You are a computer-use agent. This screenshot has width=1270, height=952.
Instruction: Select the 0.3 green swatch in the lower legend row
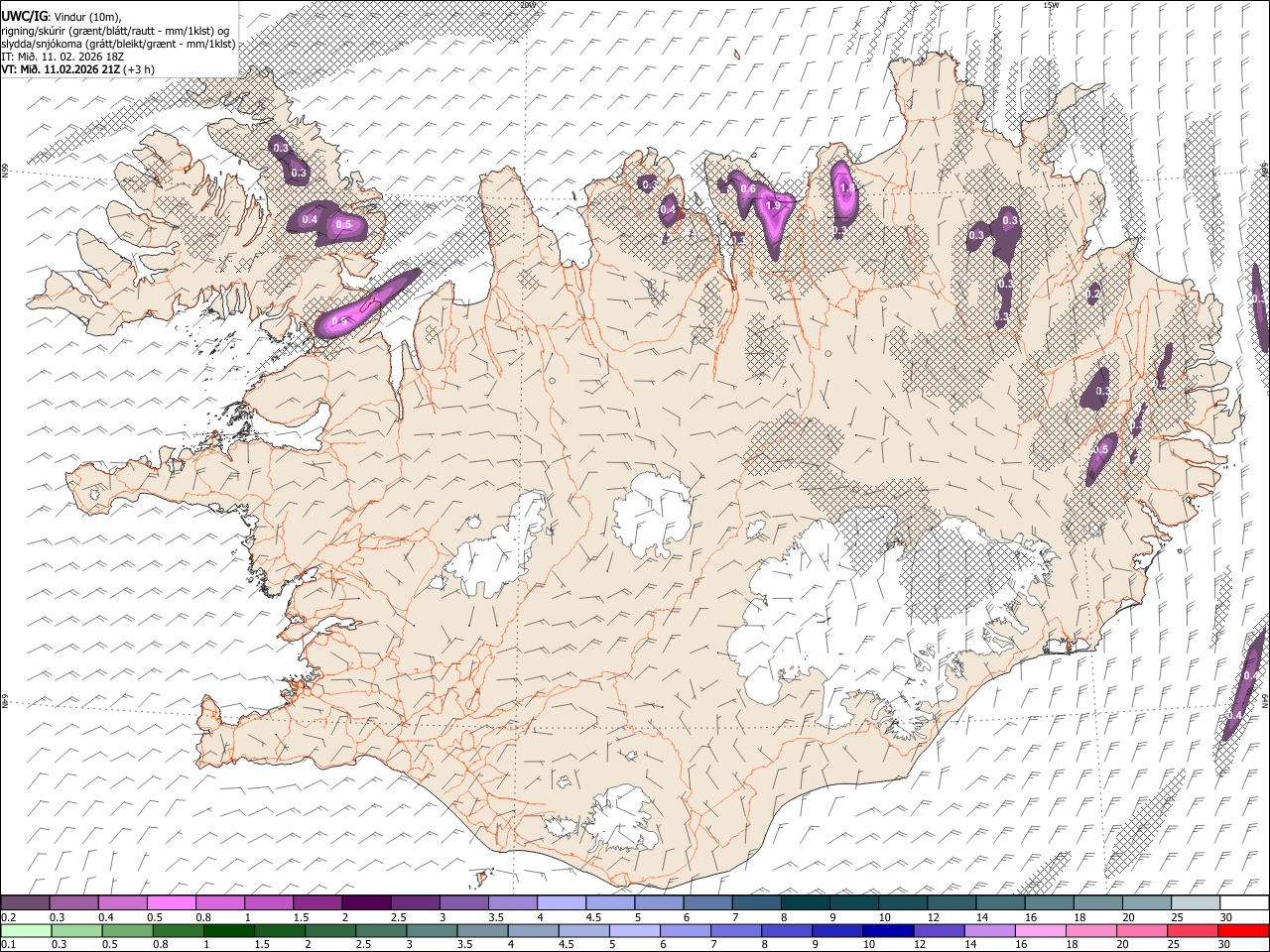(x=76, y=930)
